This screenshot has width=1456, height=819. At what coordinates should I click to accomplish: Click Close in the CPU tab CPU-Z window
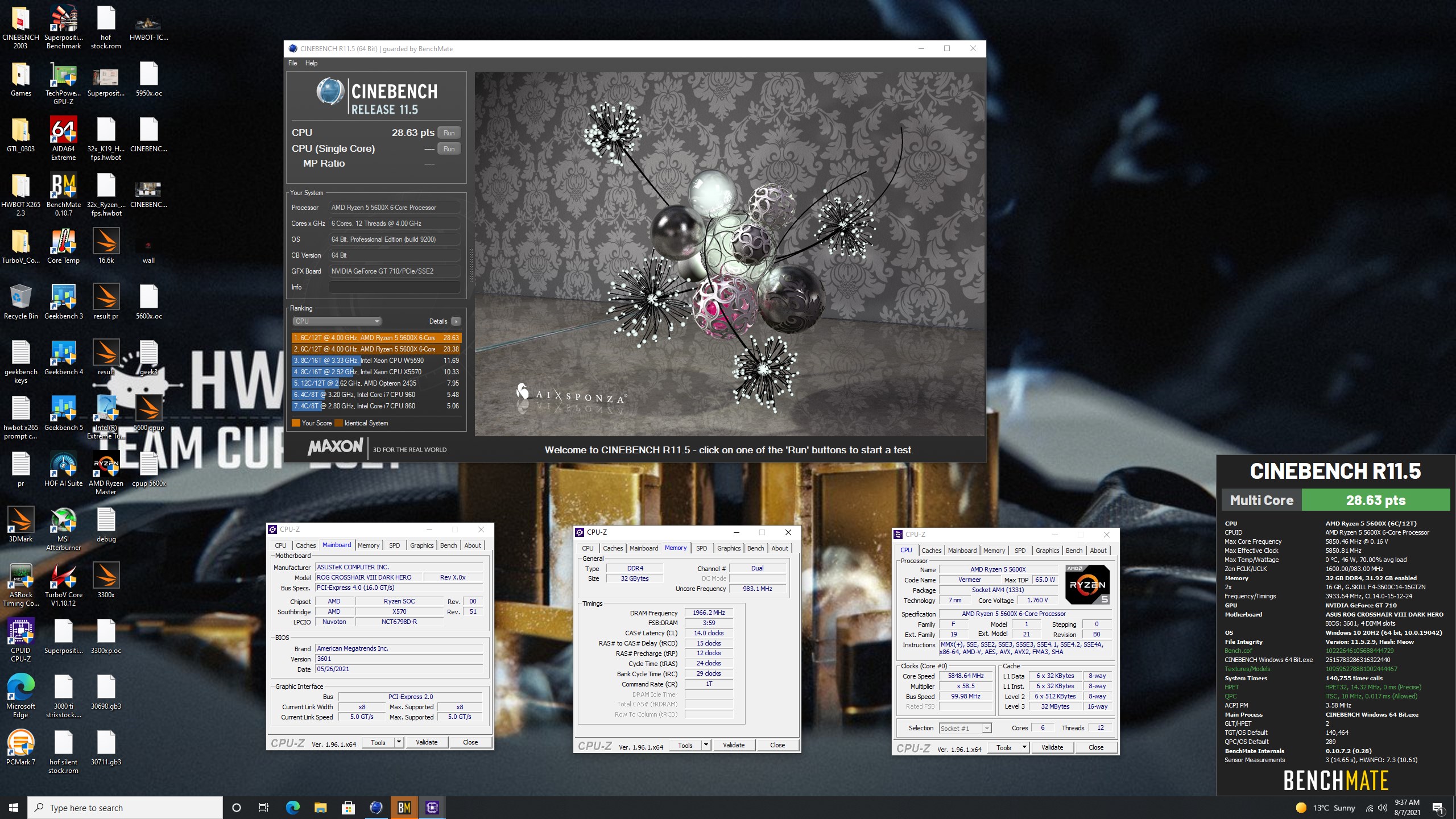pyautogui.click(x=1096, y=747)
